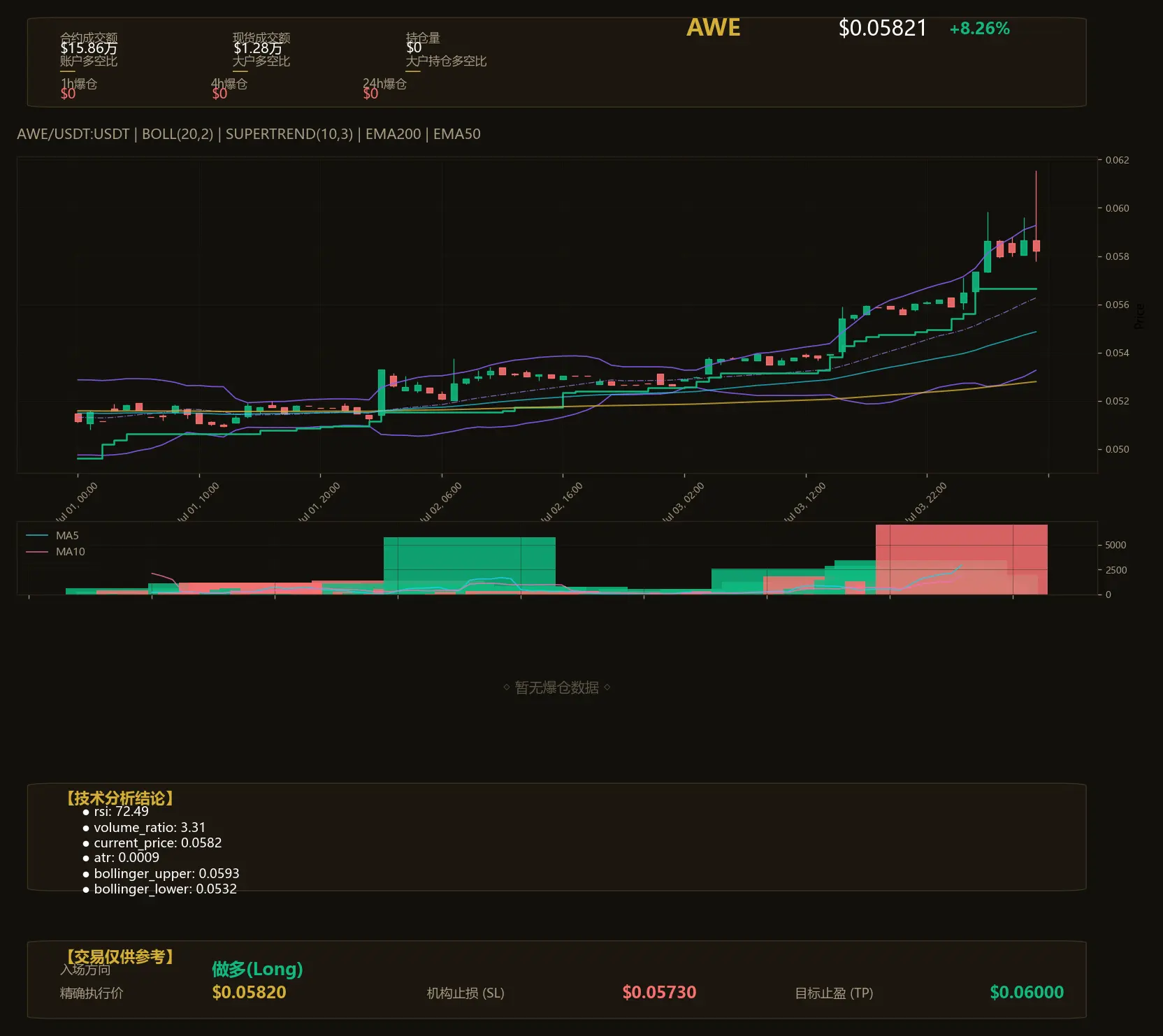Click the Jul 02, 16:00 time label

(x=562, y=503)
